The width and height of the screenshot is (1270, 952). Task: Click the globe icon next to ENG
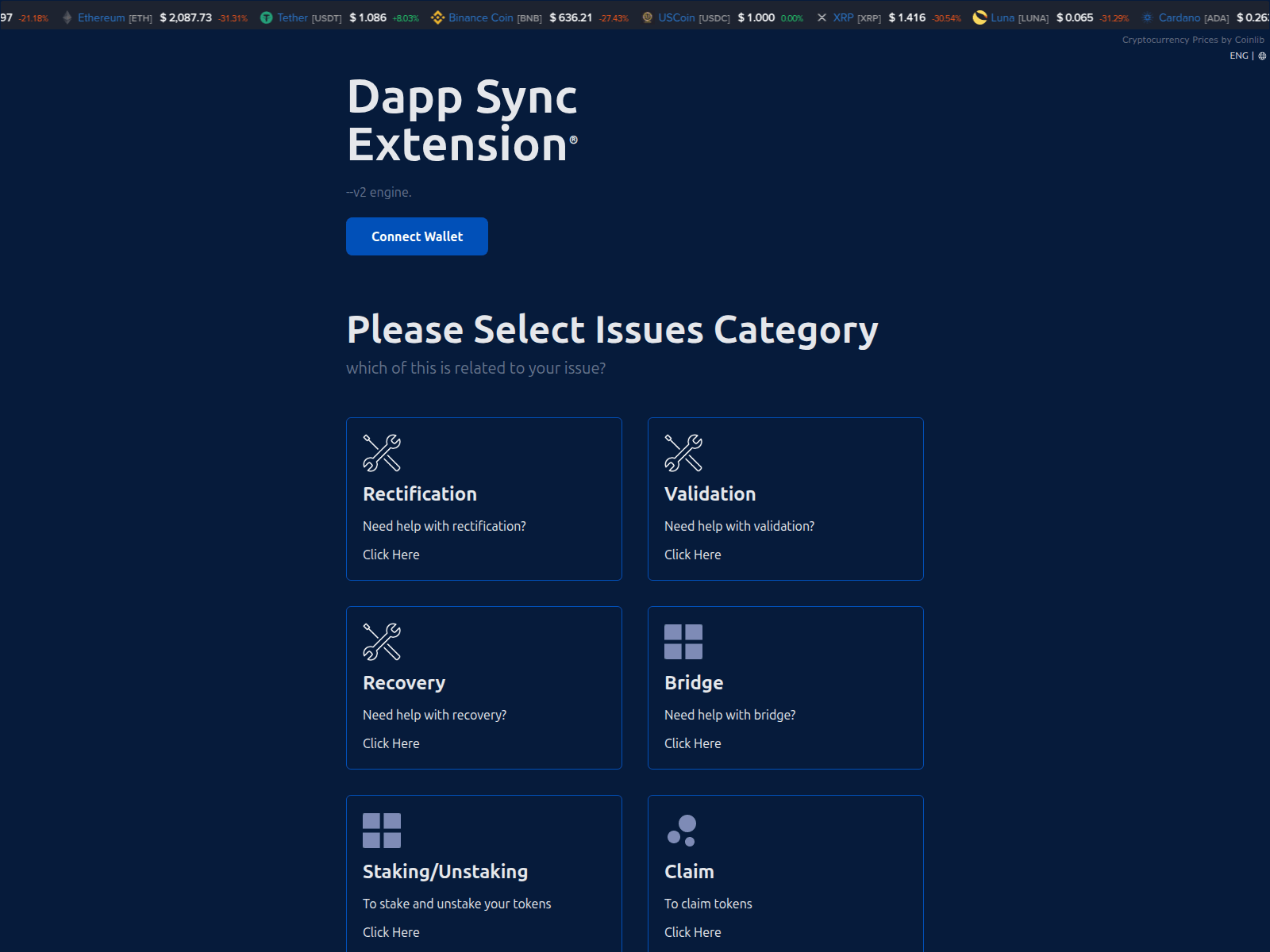(1261, 56)
